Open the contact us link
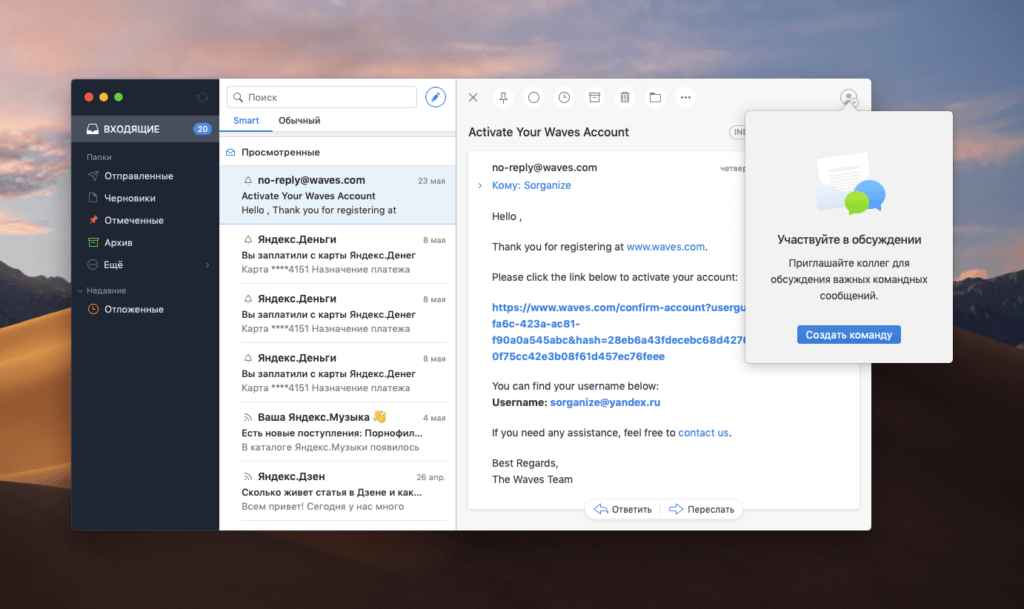Viewport: 1024px width, 609px height. coord(703,433)
